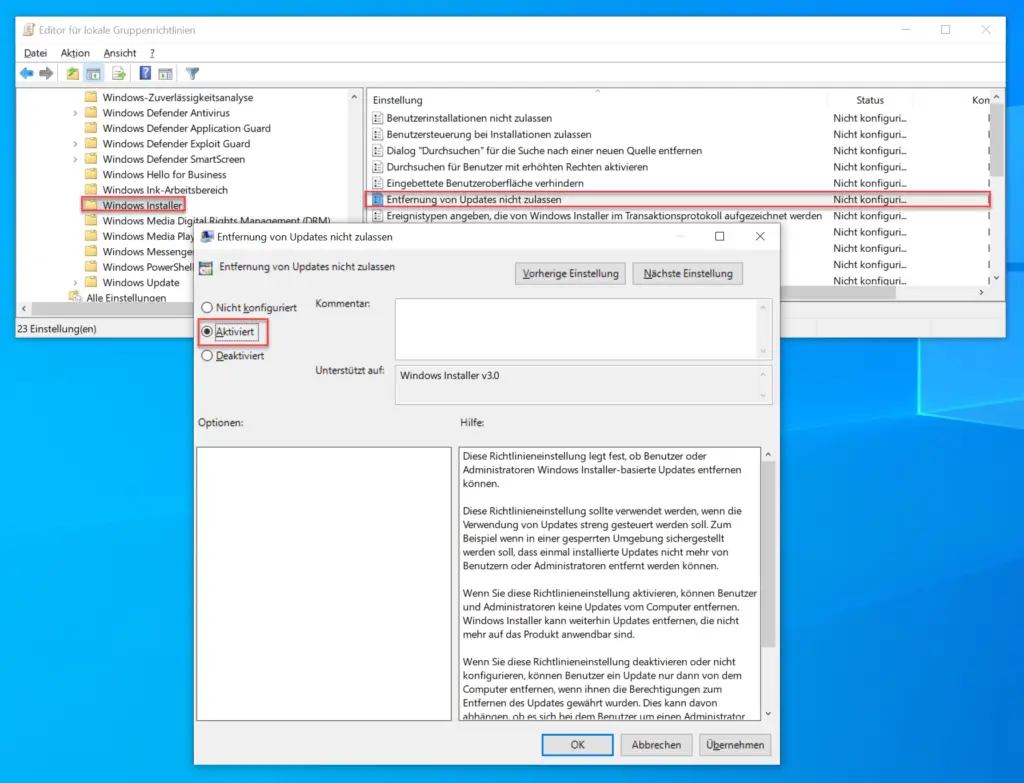
Task: Click the empty Optionen list box
Action: click(324, 584)
